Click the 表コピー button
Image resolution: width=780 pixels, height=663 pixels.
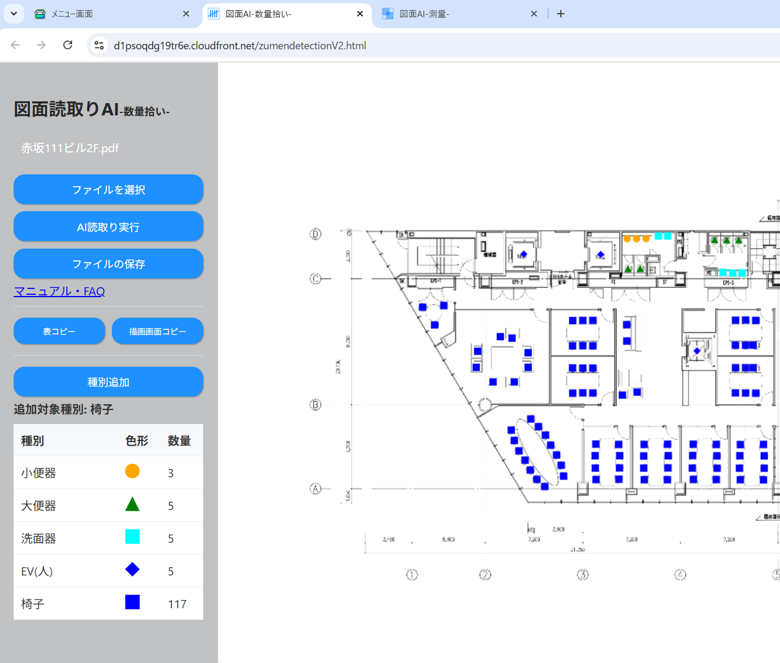59,331
